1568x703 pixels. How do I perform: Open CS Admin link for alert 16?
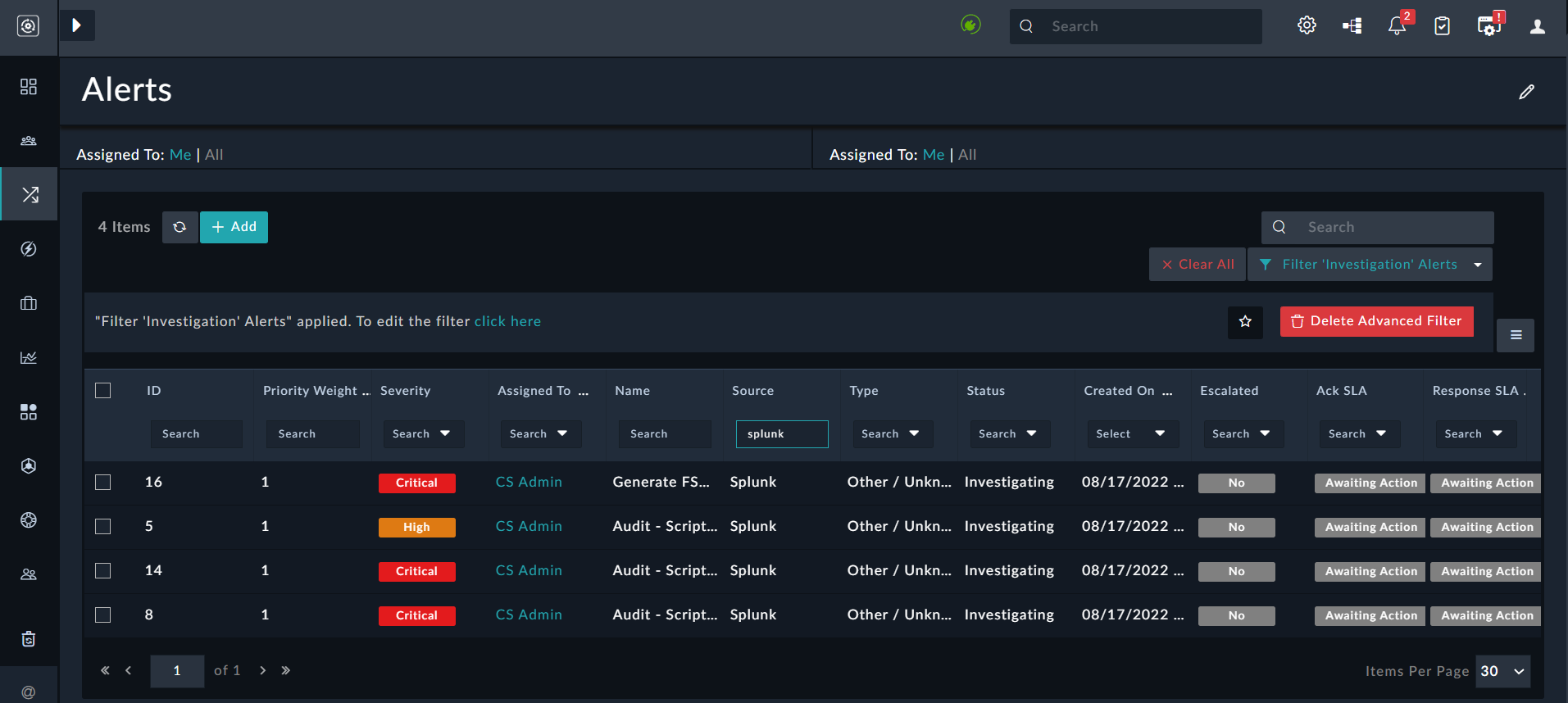point(529,482)
